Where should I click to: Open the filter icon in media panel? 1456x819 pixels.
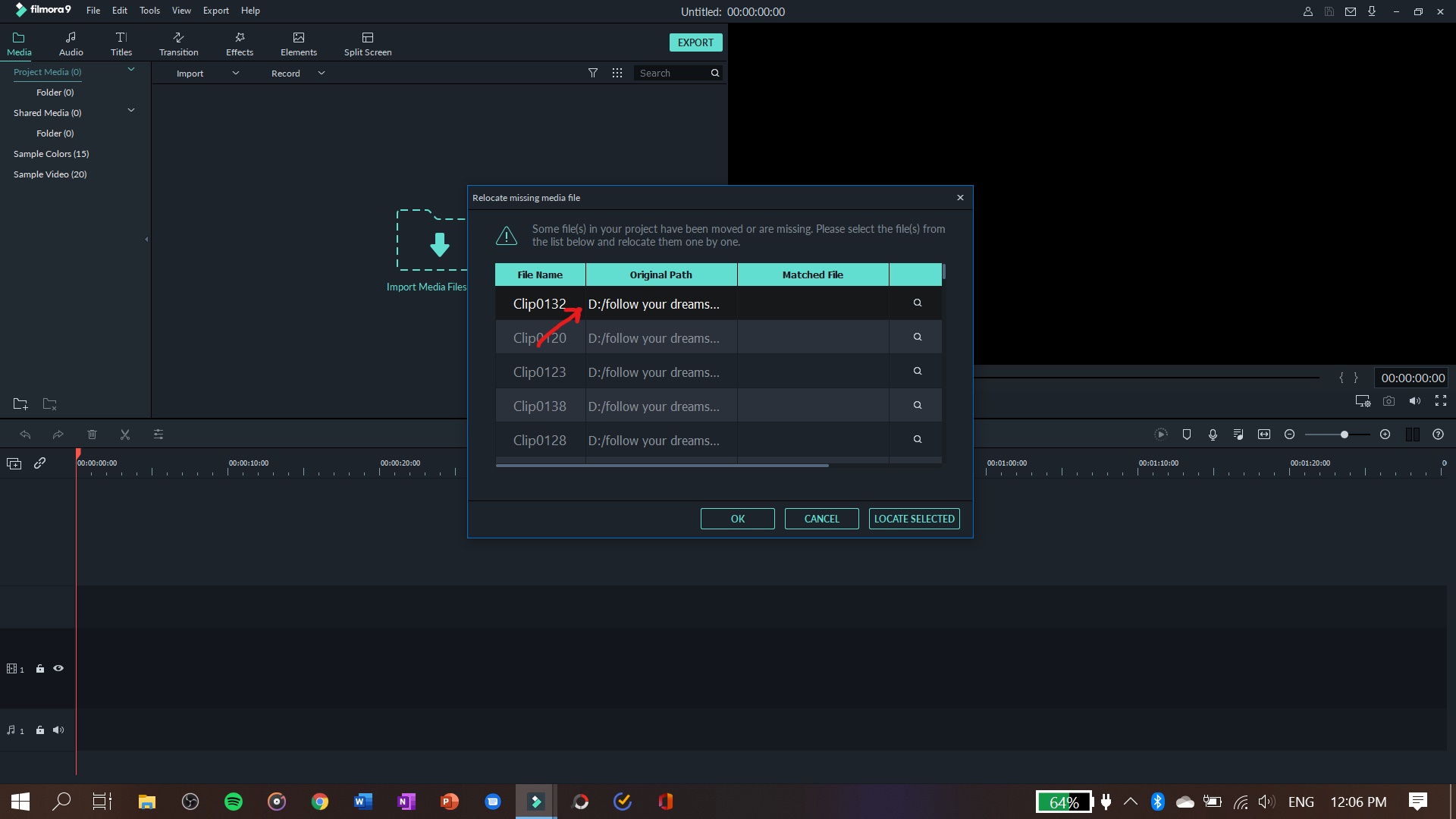tap(593, 73)
